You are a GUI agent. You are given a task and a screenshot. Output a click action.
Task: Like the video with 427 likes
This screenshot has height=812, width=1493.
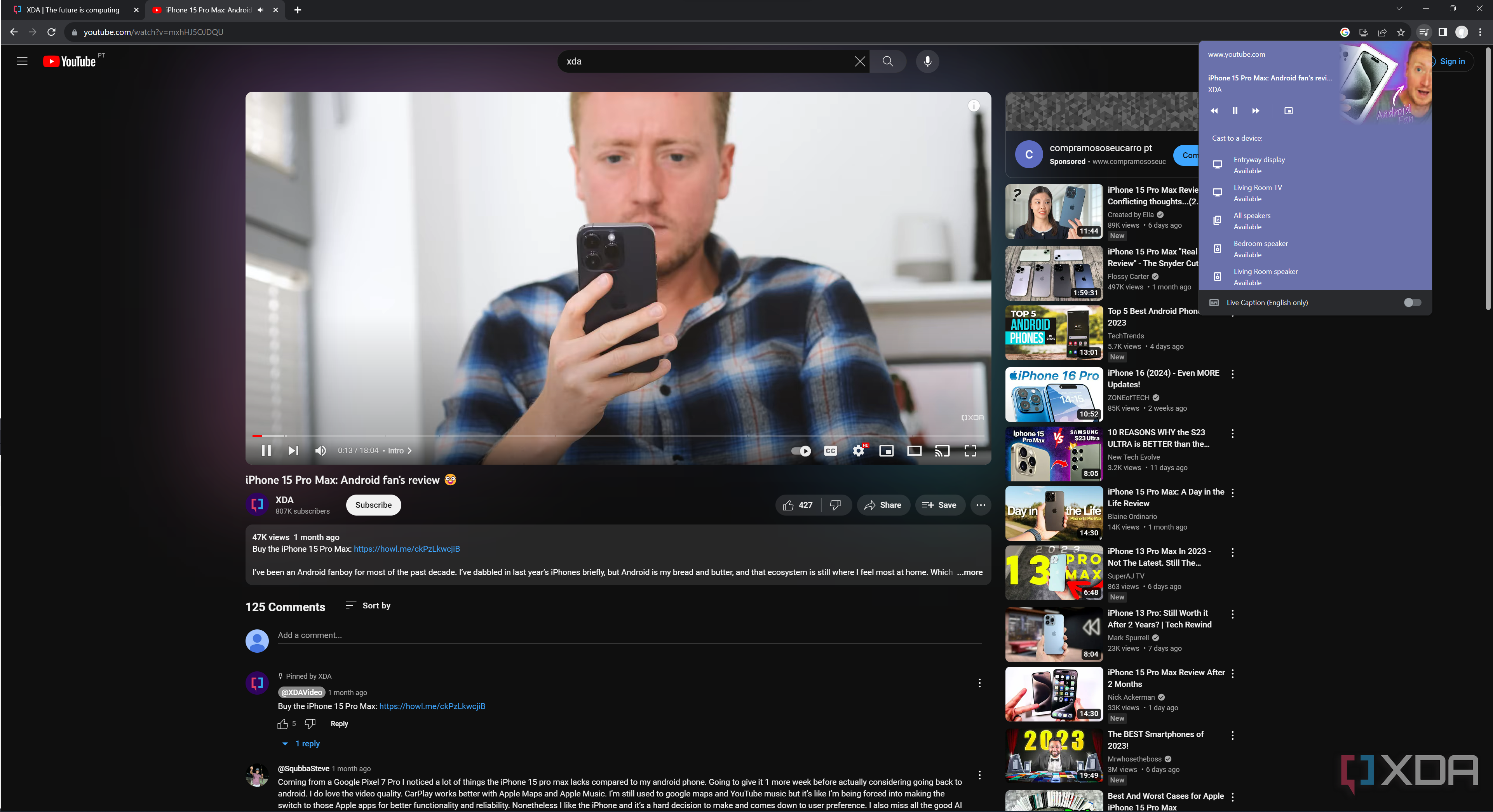click(798, 505)
